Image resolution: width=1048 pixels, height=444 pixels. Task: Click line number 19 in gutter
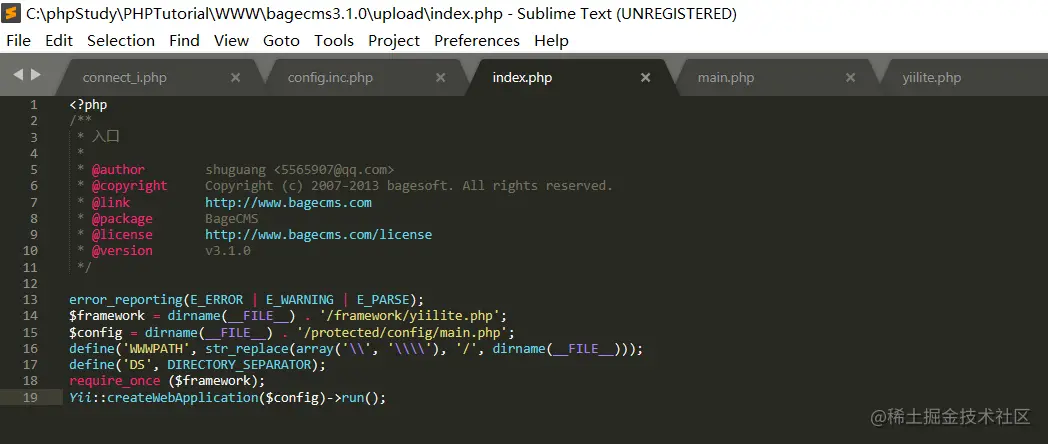[x=30, y=397]
